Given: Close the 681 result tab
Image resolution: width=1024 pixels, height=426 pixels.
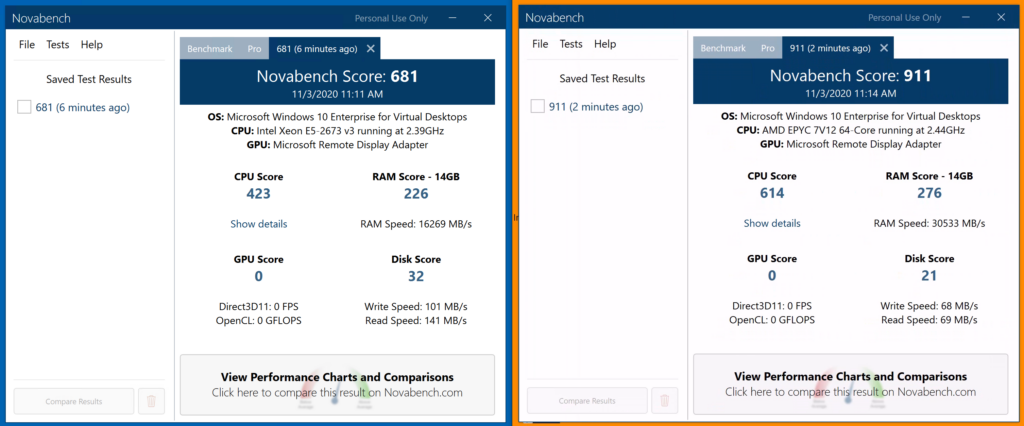Looking at the screenshot, I should (370, 48).
